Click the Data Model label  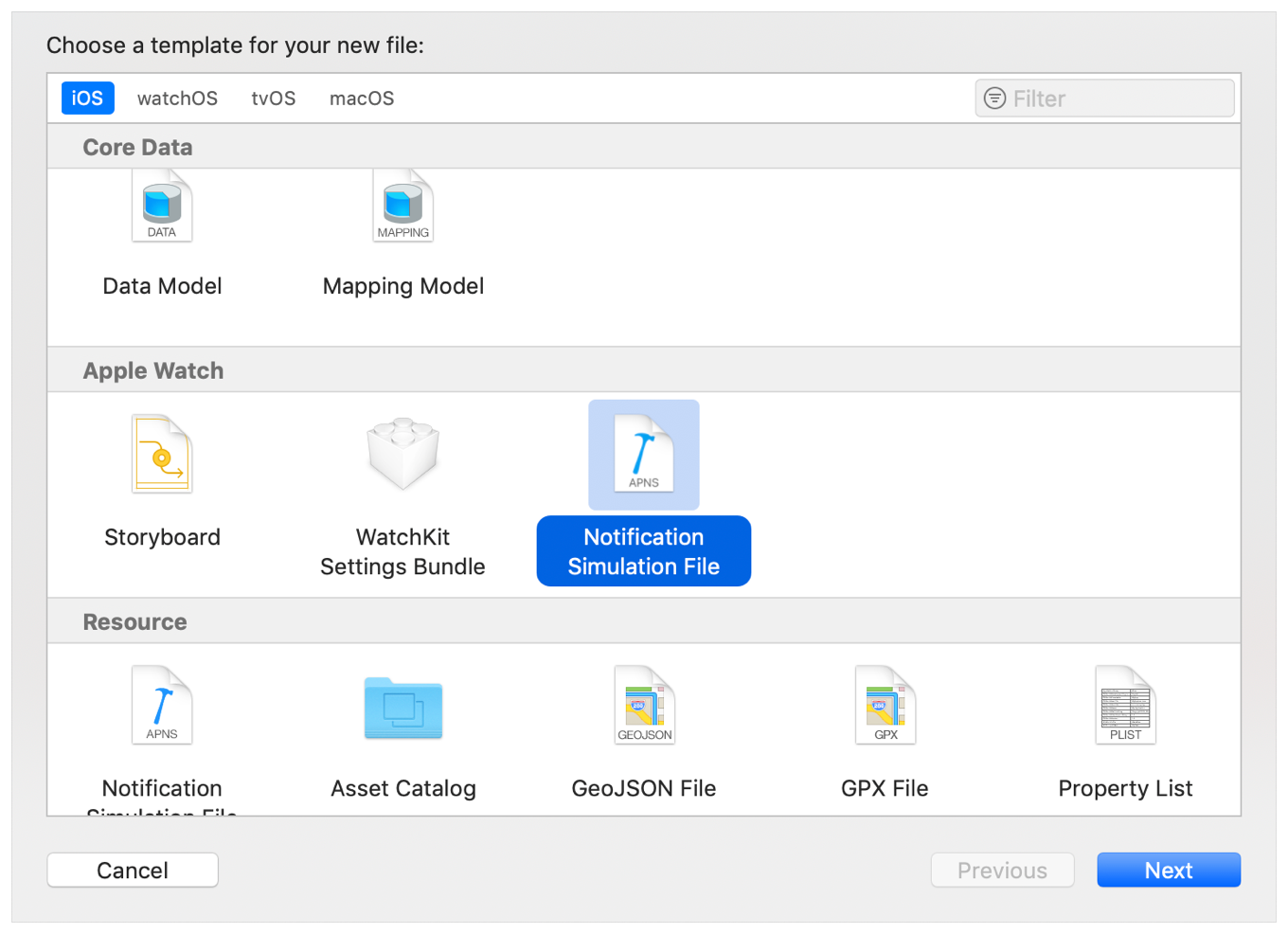[x=162, y=286]
